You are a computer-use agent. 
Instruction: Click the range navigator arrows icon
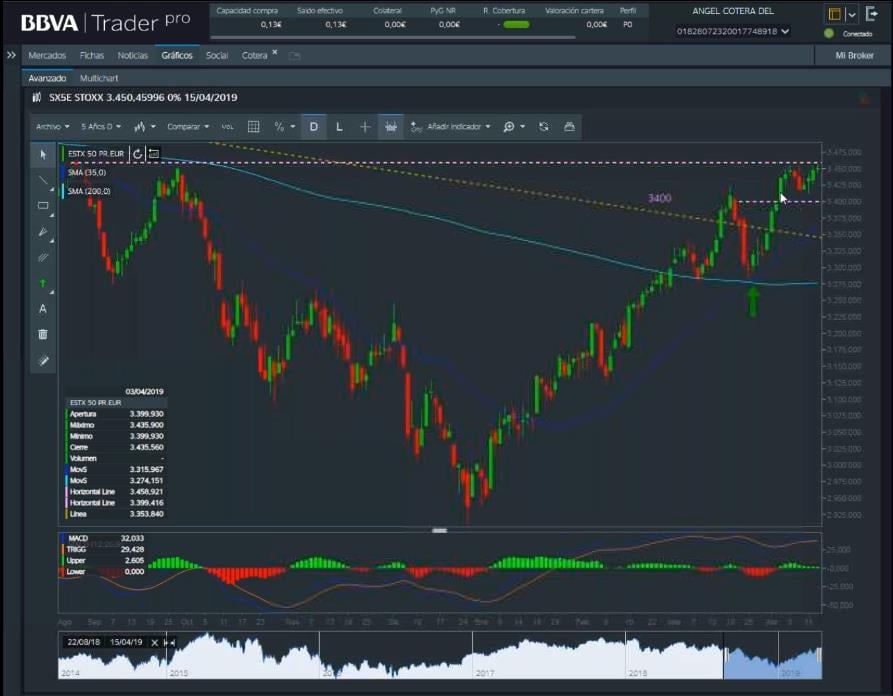pos(170,642)
